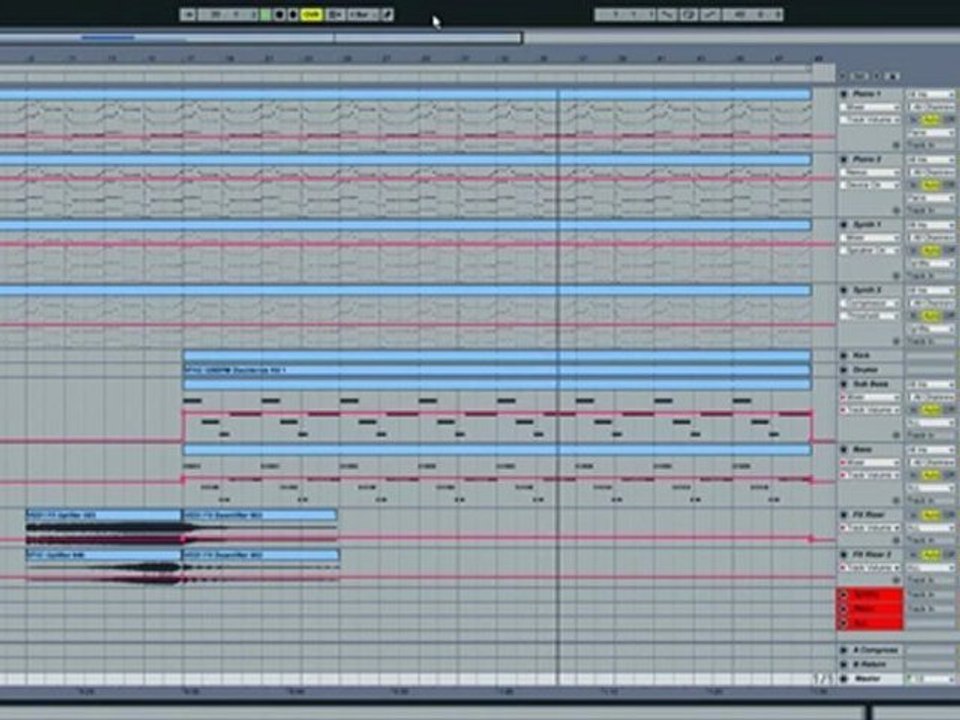Toggle FX Riser monitor Auto button
Screen dimensions: 960x720
(931, 516)
